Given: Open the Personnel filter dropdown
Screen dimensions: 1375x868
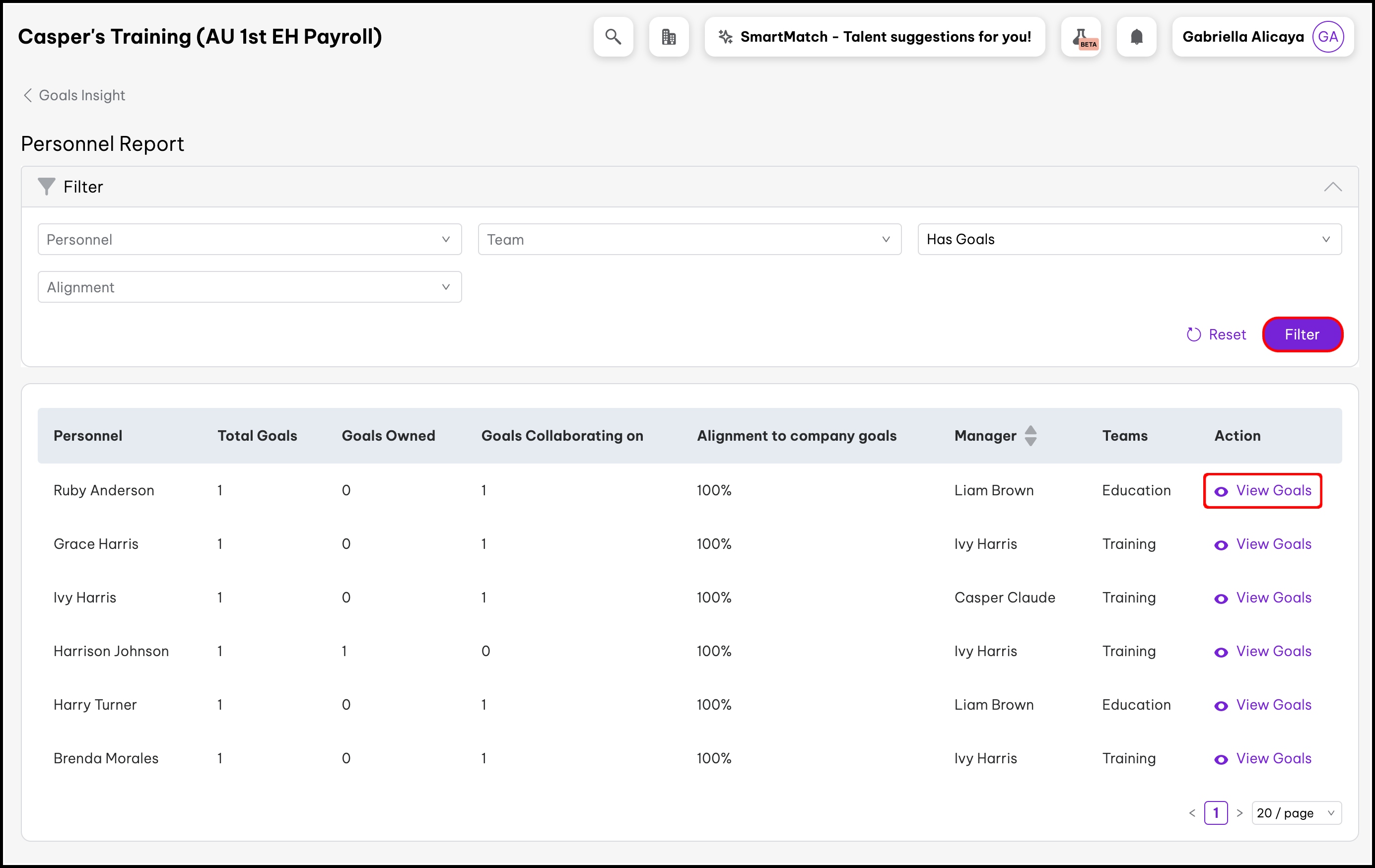Looking at the screenshot, I should 250,239.
